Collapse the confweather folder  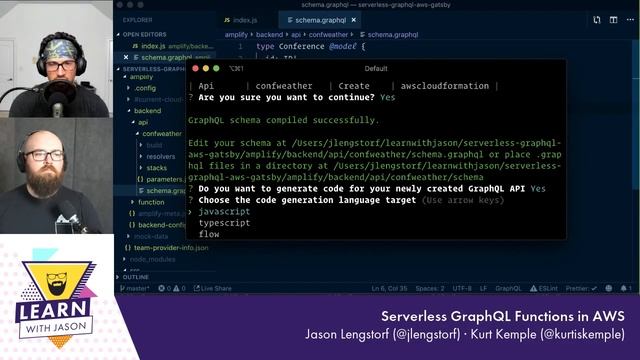[x=162, y=134]
